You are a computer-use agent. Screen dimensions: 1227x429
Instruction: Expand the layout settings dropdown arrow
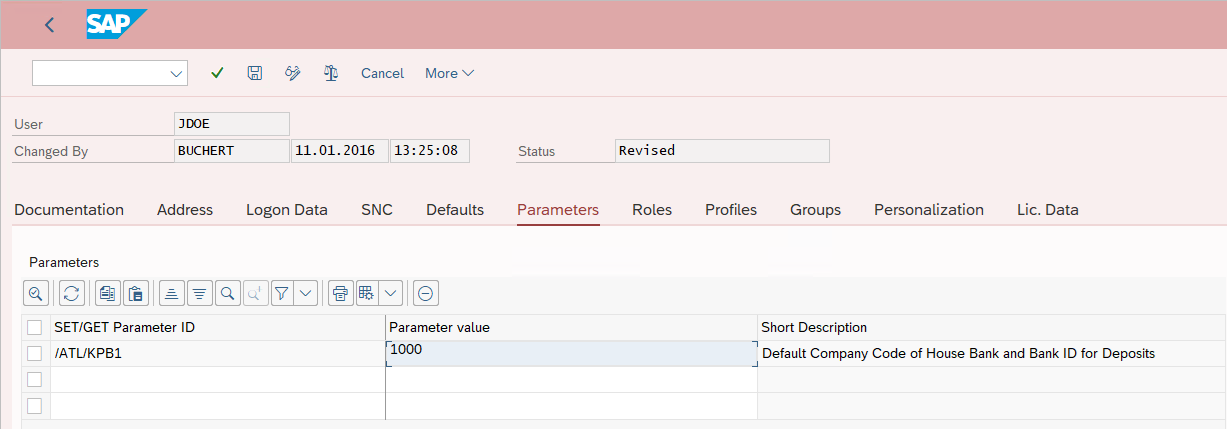390,293
